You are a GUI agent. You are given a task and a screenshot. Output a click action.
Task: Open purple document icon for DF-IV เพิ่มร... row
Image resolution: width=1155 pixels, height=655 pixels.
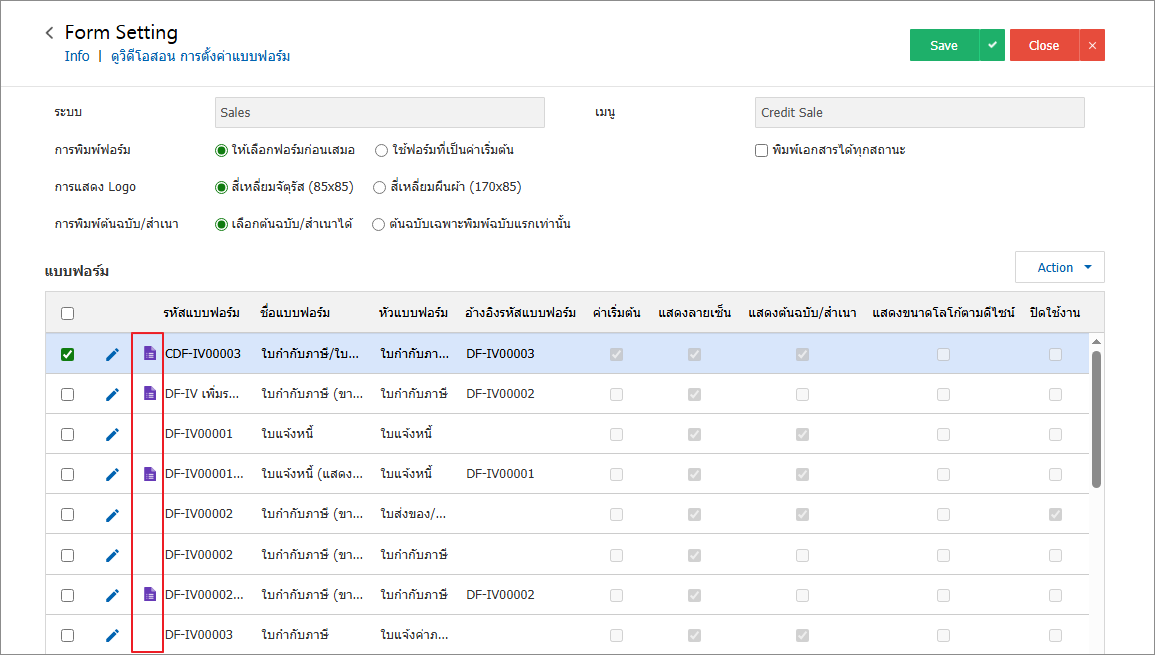(x=150, y=394)
